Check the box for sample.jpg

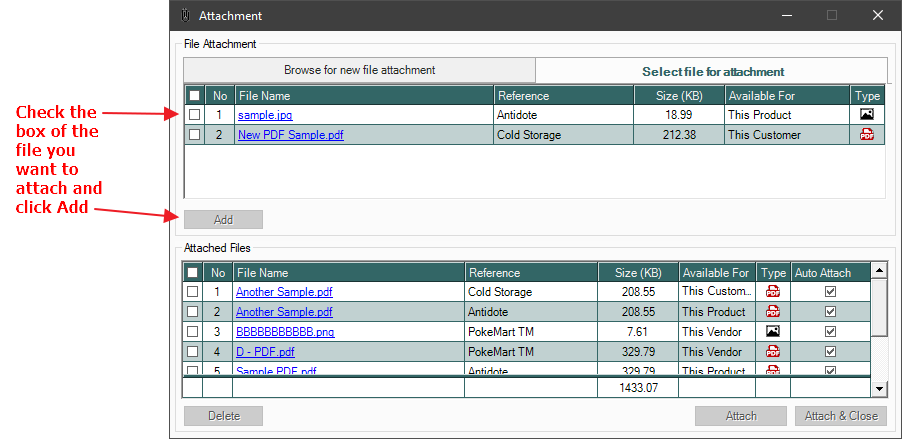tap(194, 115)
